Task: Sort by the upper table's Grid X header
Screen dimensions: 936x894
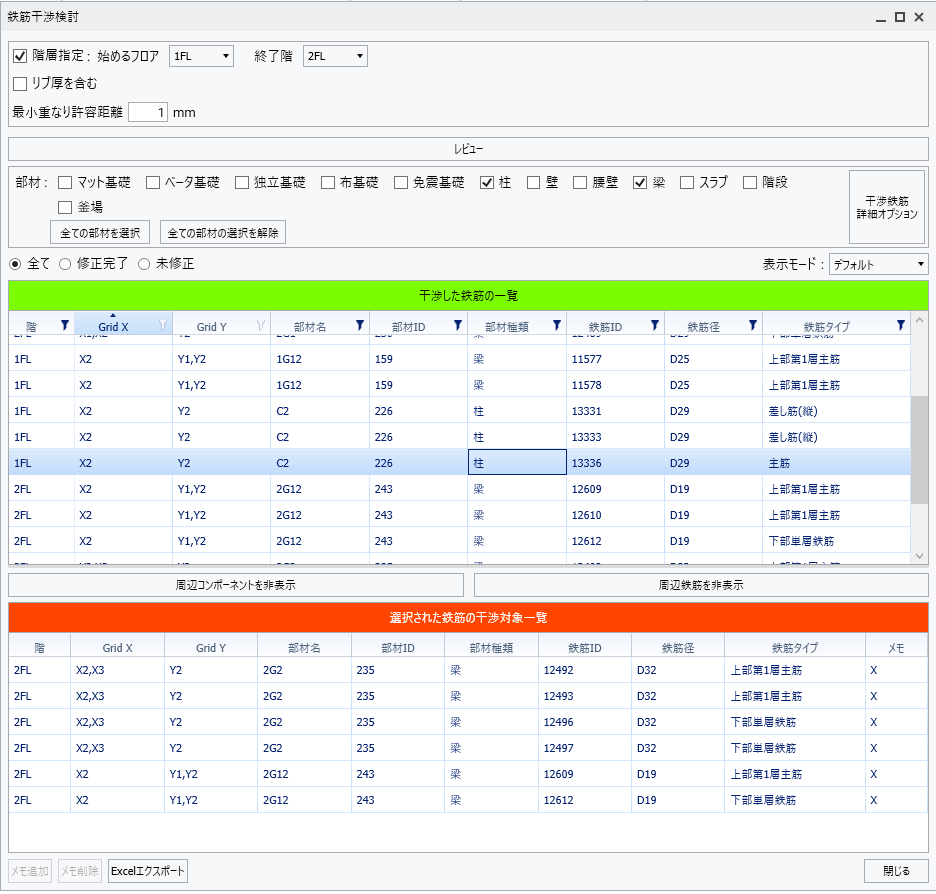Action: tap(113, 326)
